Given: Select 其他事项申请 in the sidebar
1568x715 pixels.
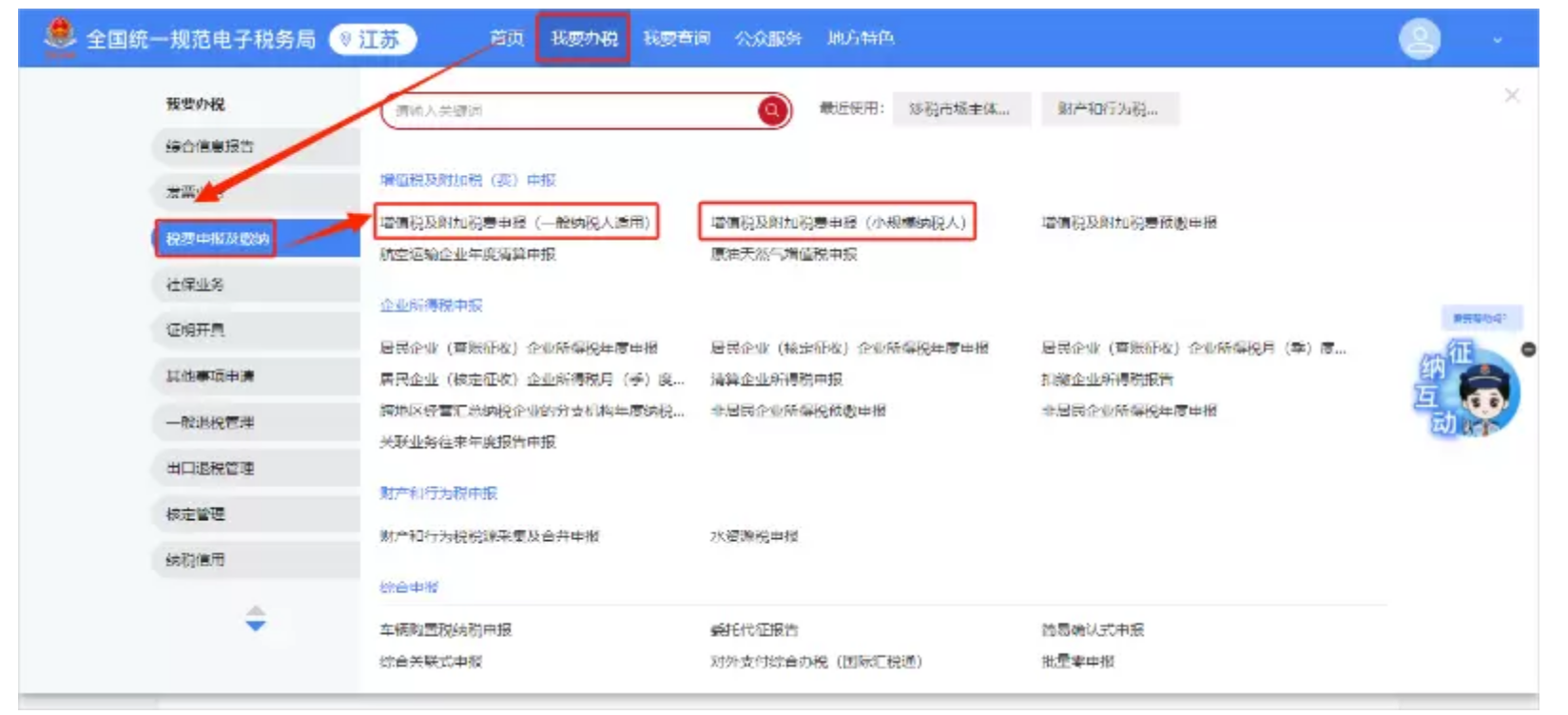Looking at the screenshot, I should point(257,376).
